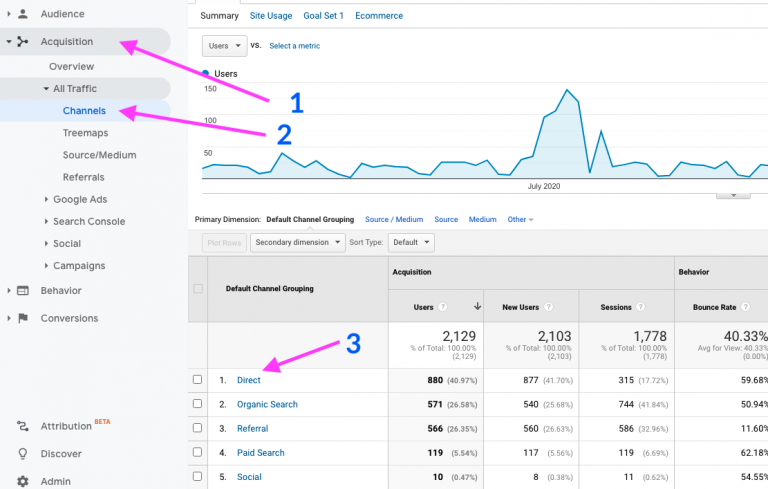Switch to the Site Usage tab
Screen dimensions: 768x489
(x=271, y=16)
